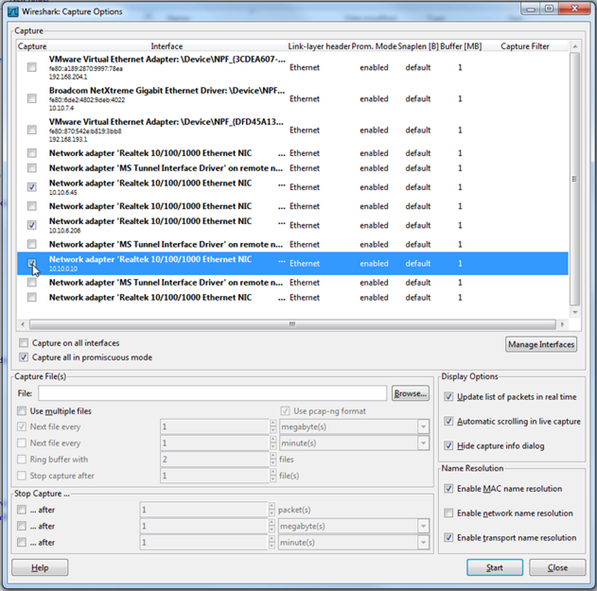Click the stop after packet(s) value field
This screenshot has width=597, height=591.
click(x=204, y=510)
